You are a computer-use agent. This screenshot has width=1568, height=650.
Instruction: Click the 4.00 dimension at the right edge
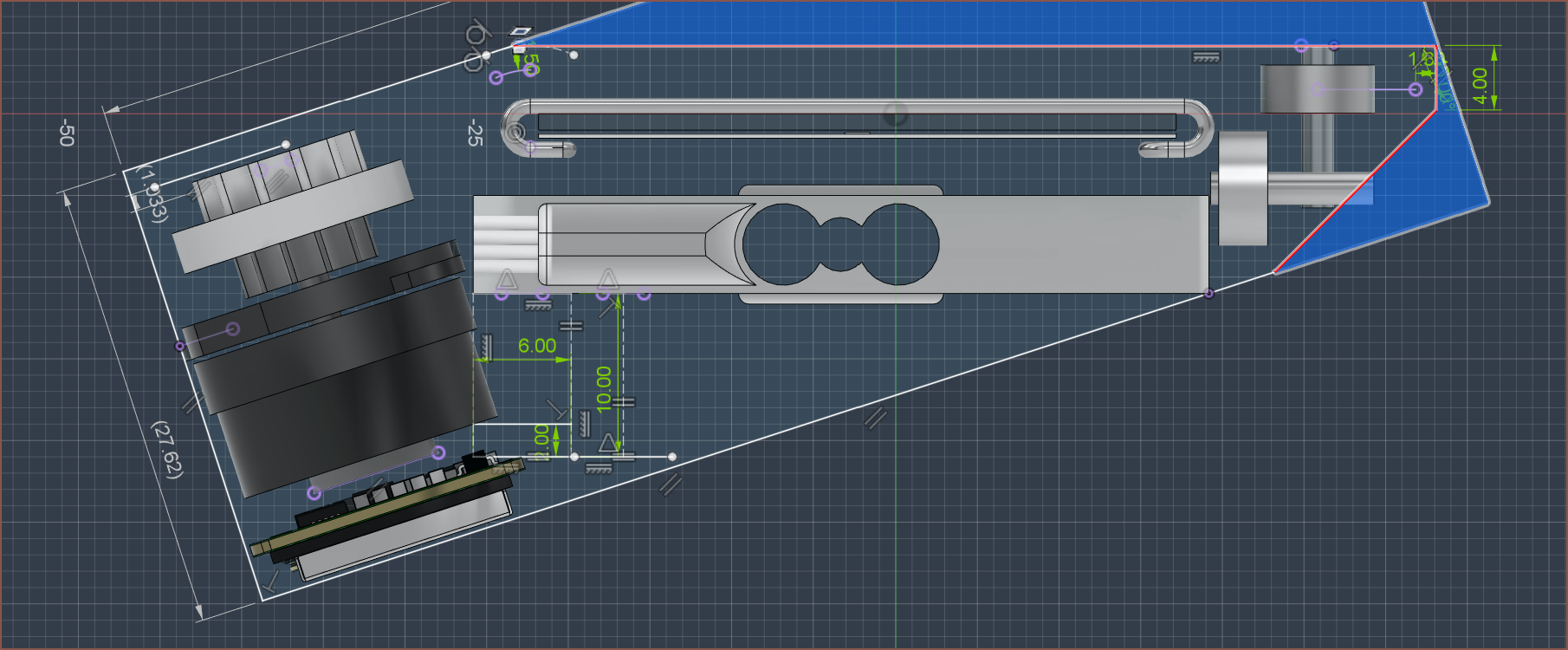1480,86
